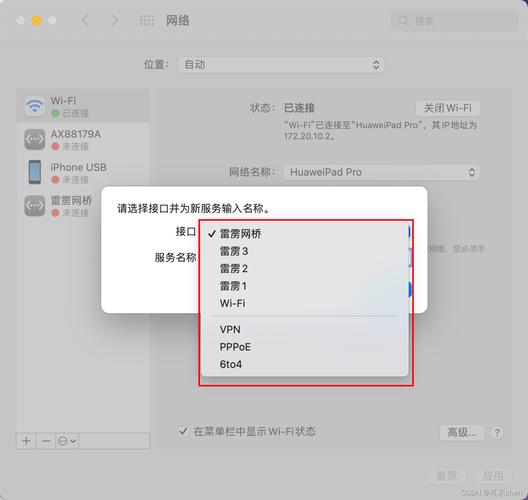Open the 位置 location dropdown

click(x=280, y=65)
